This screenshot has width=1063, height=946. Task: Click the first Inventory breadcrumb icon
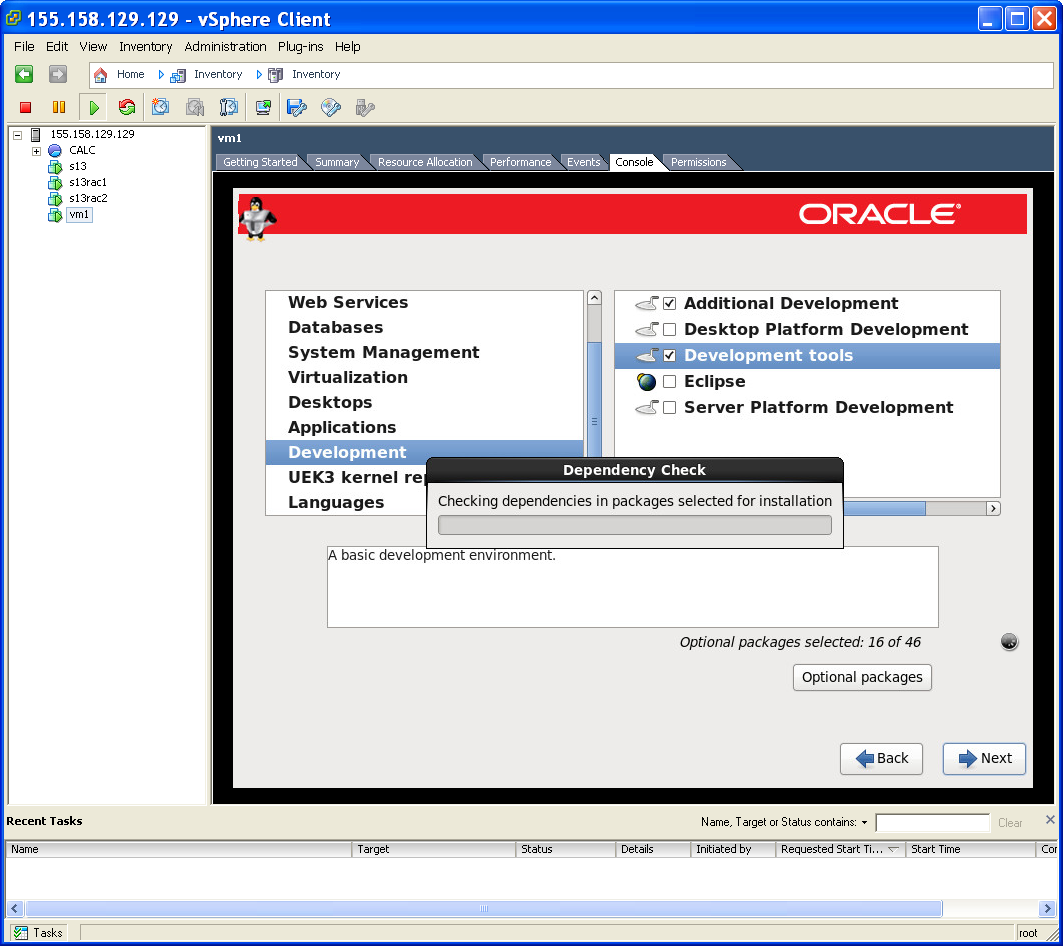[x=178, y=75]
